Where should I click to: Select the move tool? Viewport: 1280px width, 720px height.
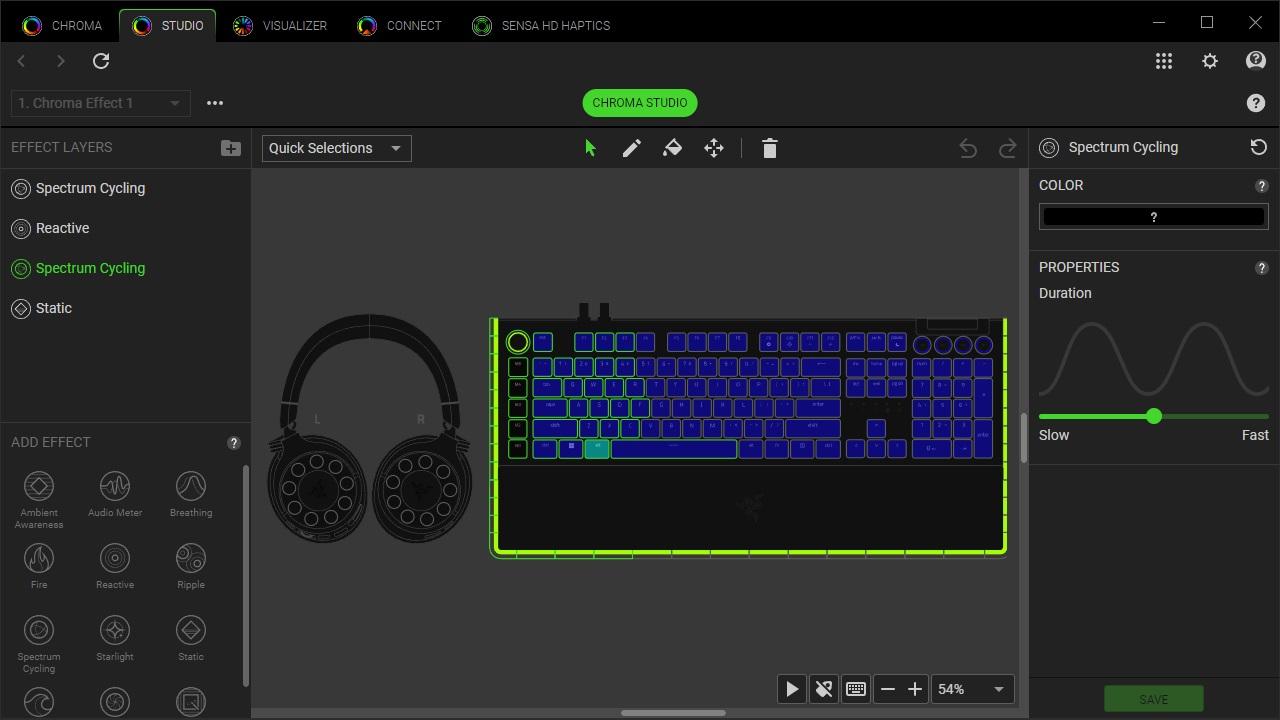tap(714, 148)
